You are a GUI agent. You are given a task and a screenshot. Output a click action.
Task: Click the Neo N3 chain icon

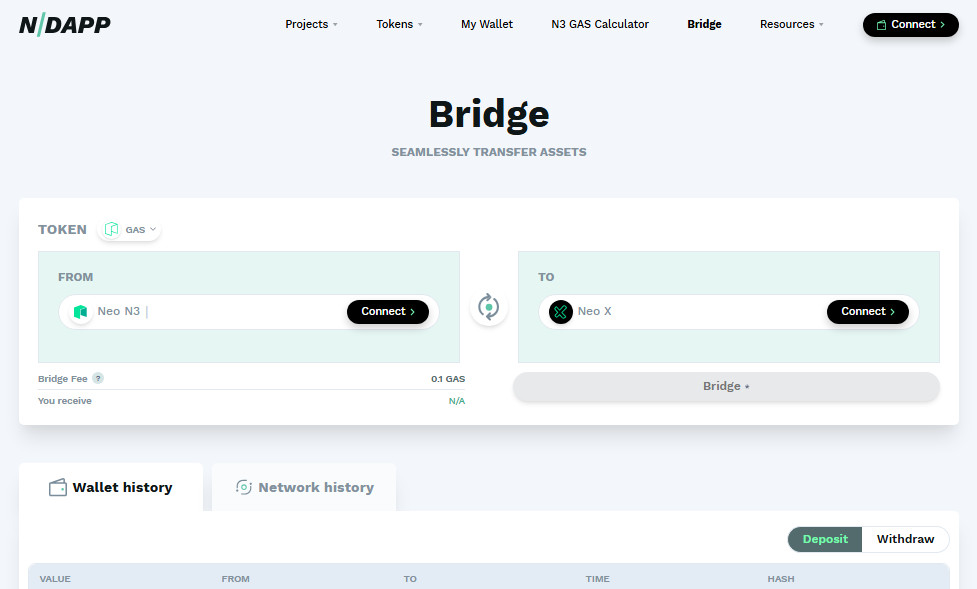(x=80, y=312)
